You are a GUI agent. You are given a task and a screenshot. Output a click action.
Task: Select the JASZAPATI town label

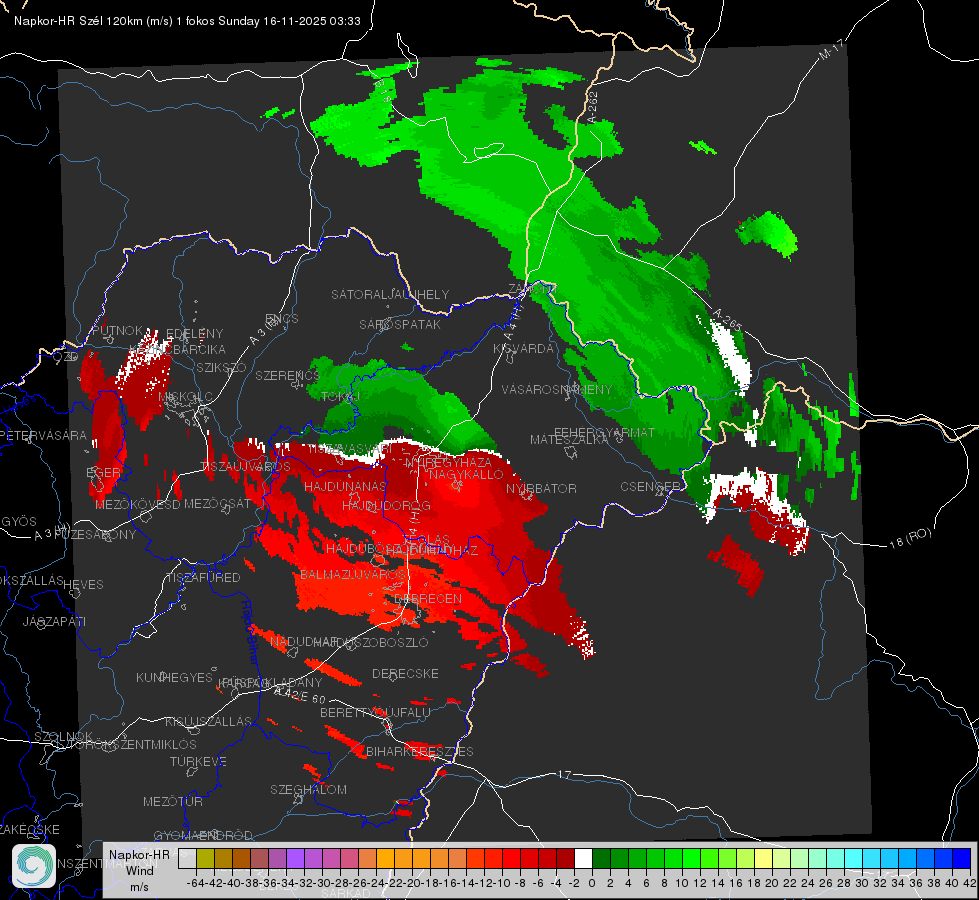(x=54, y=621)
